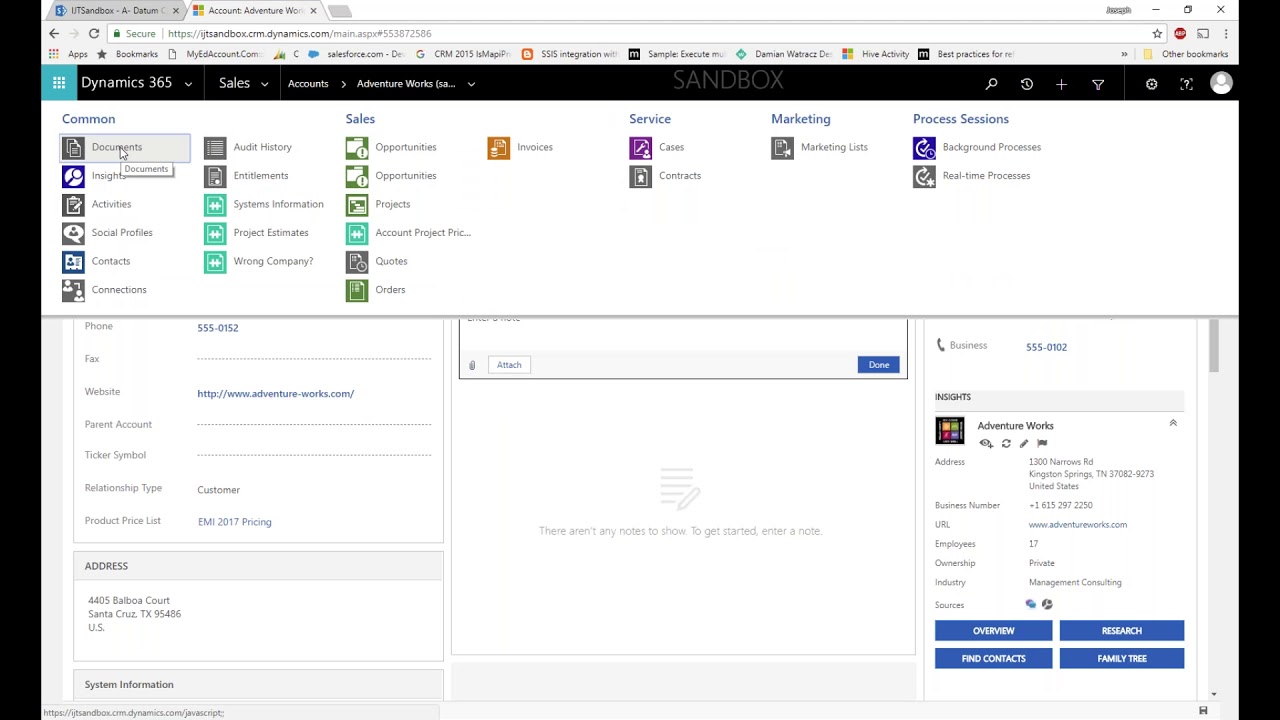Open the adventure-works.com website link

click(275, 394)
